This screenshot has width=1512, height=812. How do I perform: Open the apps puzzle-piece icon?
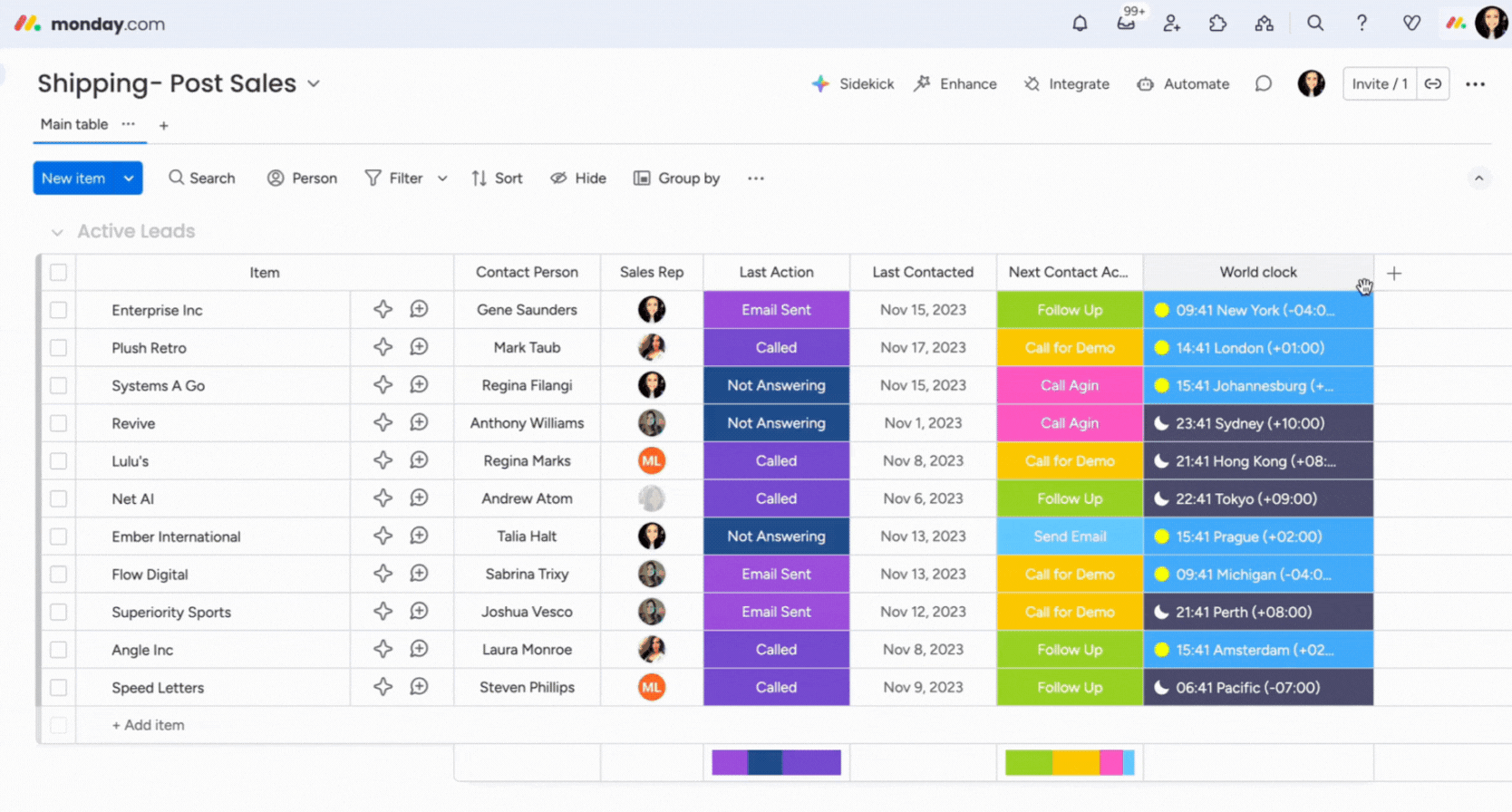pos(1217,24)
